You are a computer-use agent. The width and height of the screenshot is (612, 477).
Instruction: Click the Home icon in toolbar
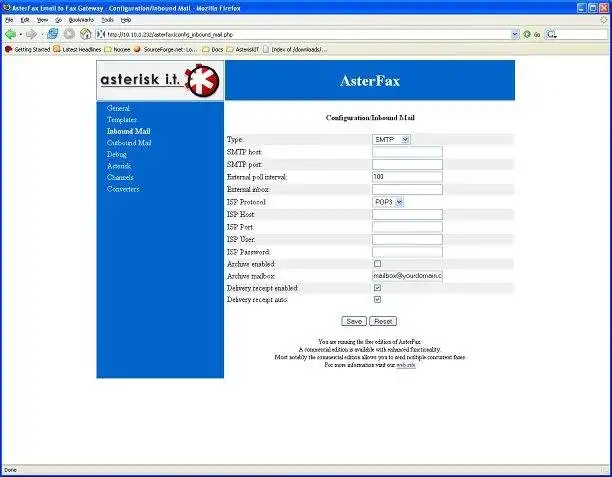pyautogui.click(x=85, y=34)
